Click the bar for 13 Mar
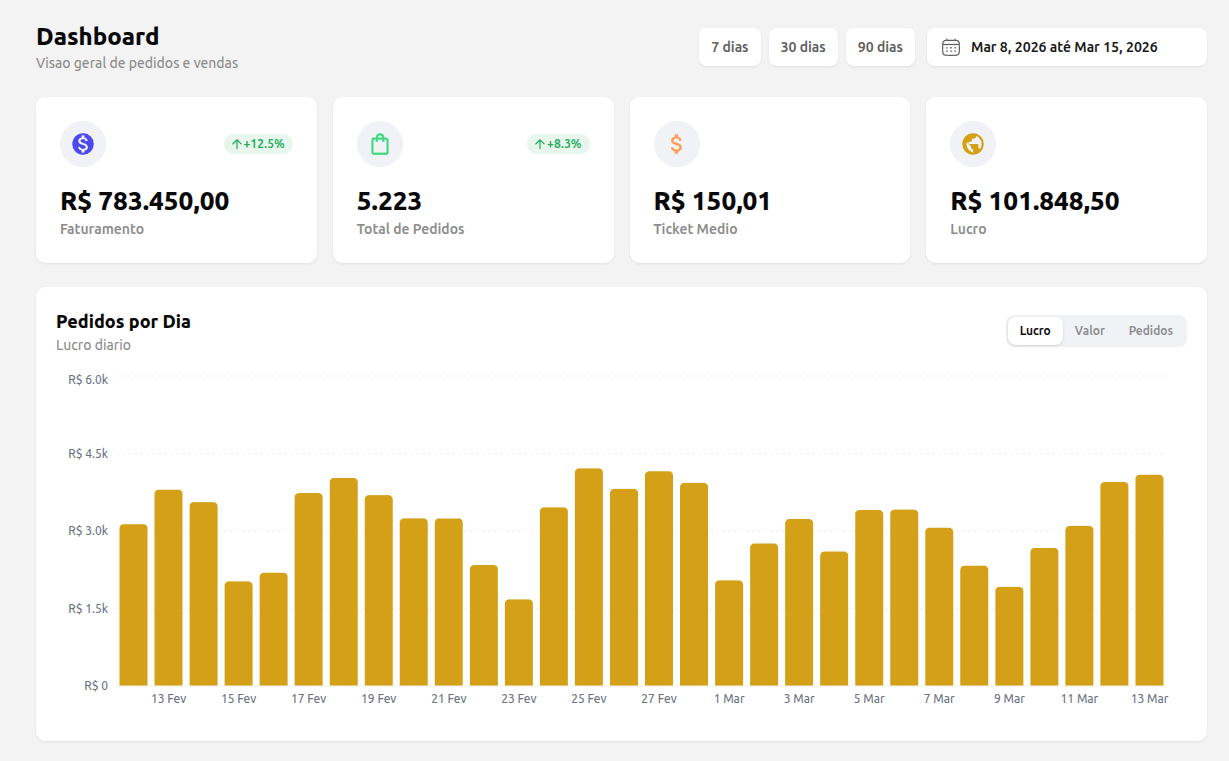Screen dimensions: 1229x761 pos(1149,580)
